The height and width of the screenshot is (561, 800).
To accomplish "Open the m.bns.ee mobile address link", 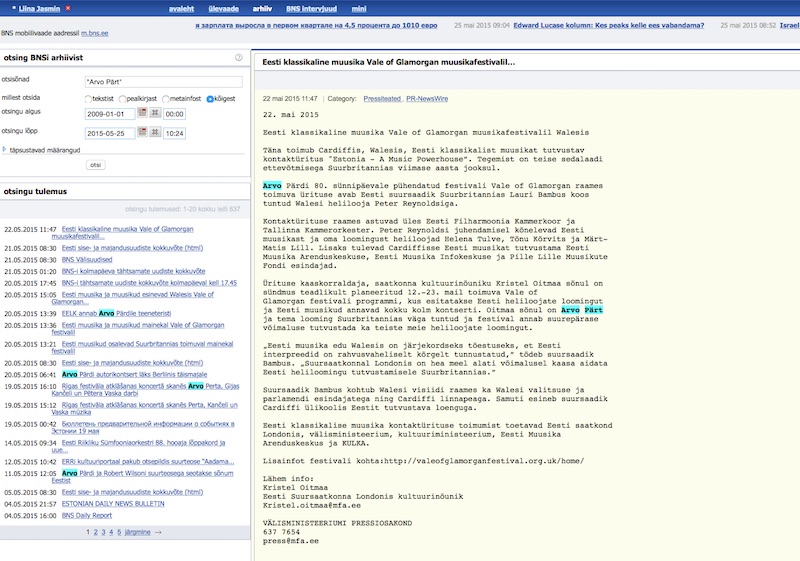I will coord(94,33).
